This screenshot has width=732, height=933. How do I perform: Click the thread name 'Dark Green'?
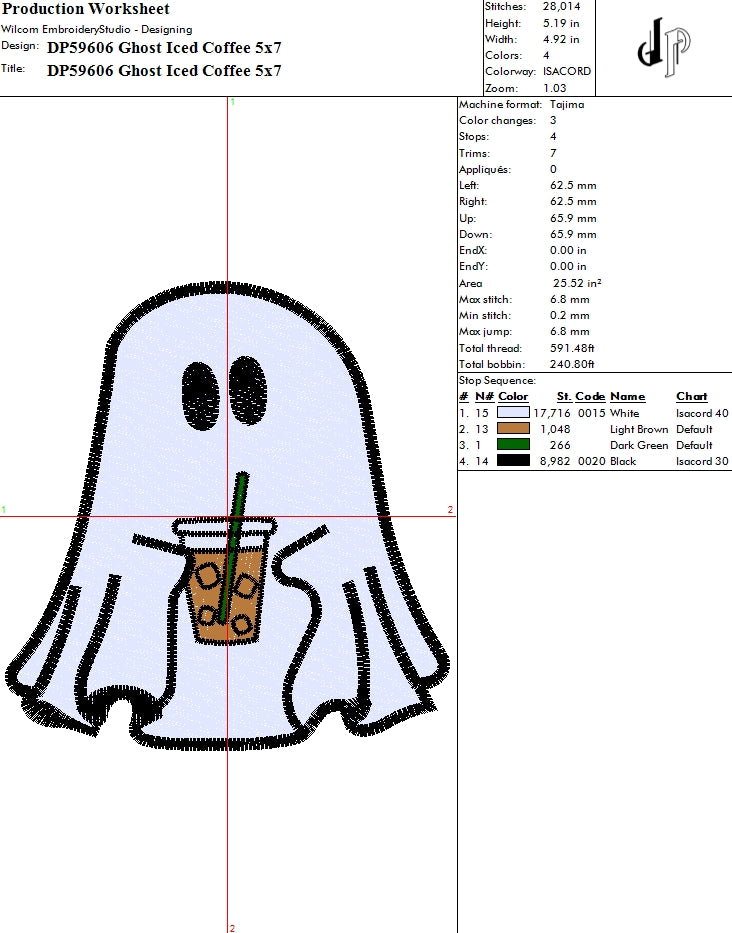click(639, 445)
